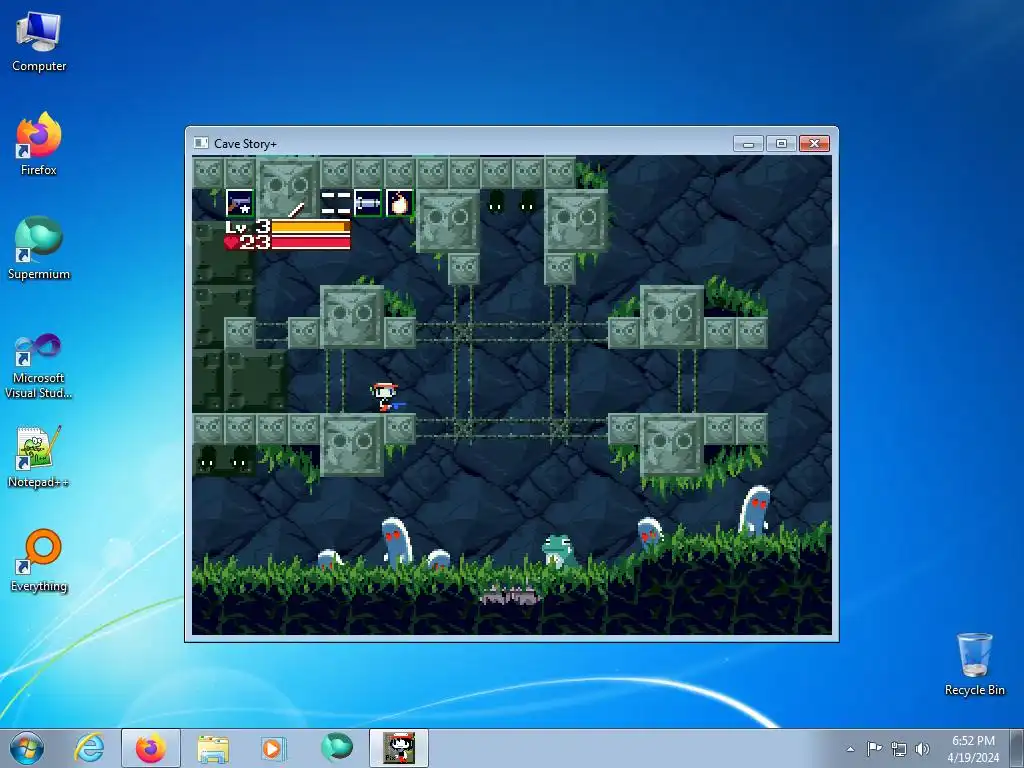Open the Windows Start menu
Screen dimensions: 1024x768
point(27,748)
